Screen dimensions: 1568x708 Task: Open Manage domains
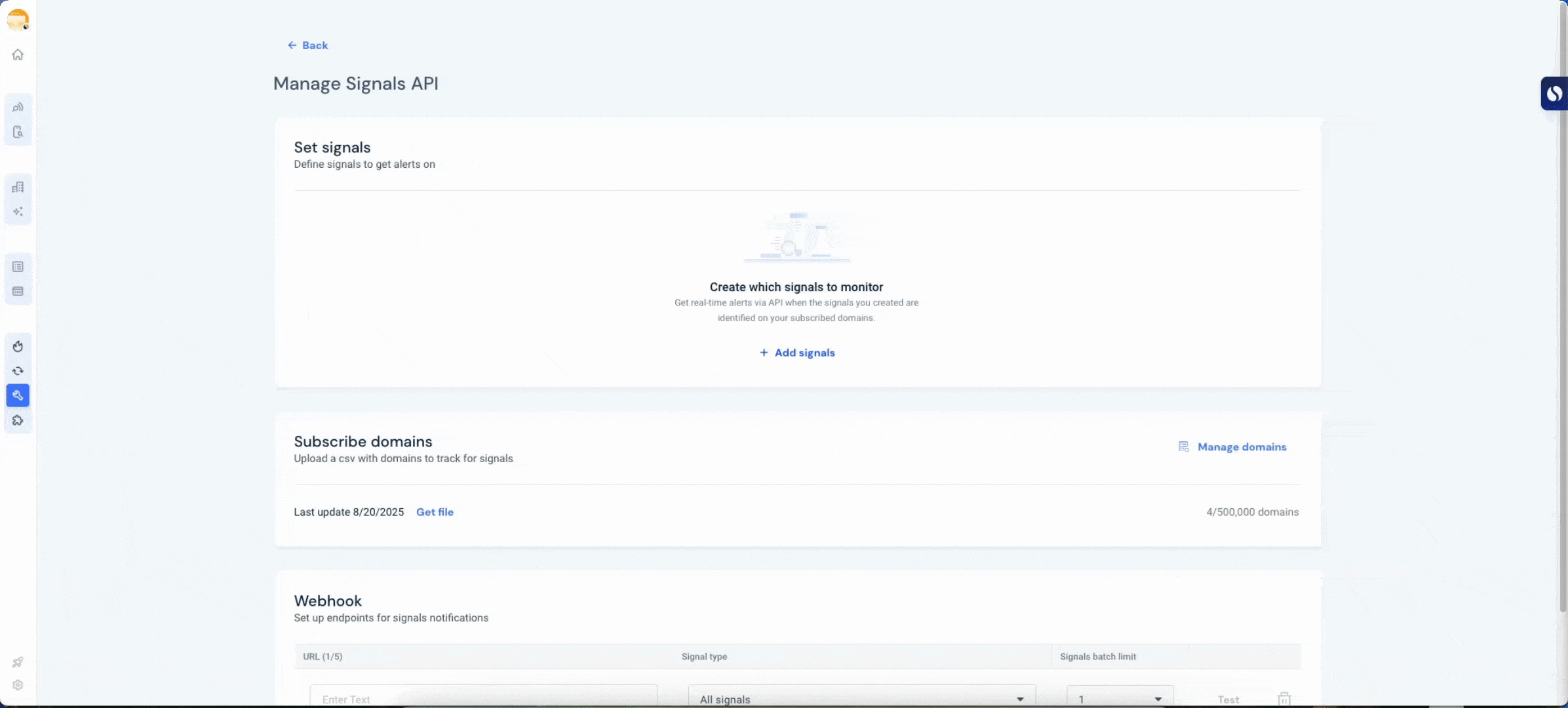point(1232,447)
